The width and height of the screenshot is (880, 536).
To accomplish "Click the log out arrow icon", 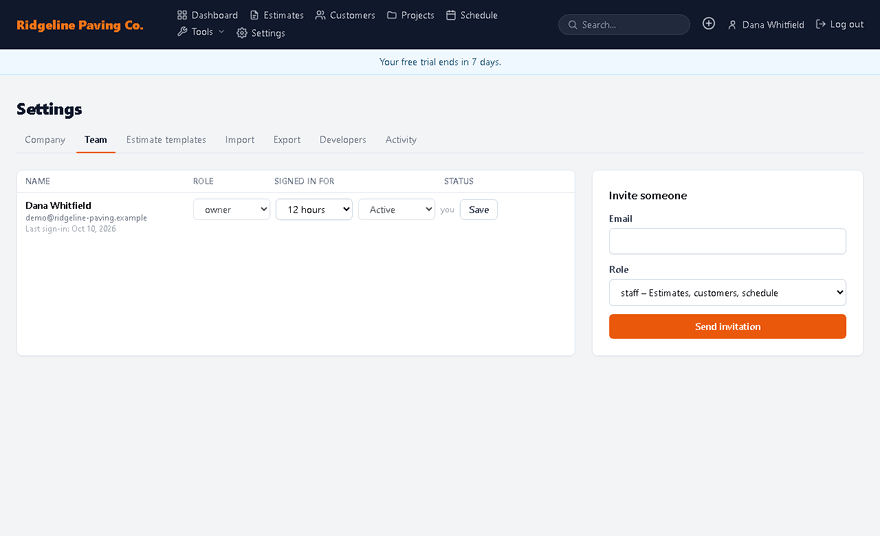I will click(821, 24).
